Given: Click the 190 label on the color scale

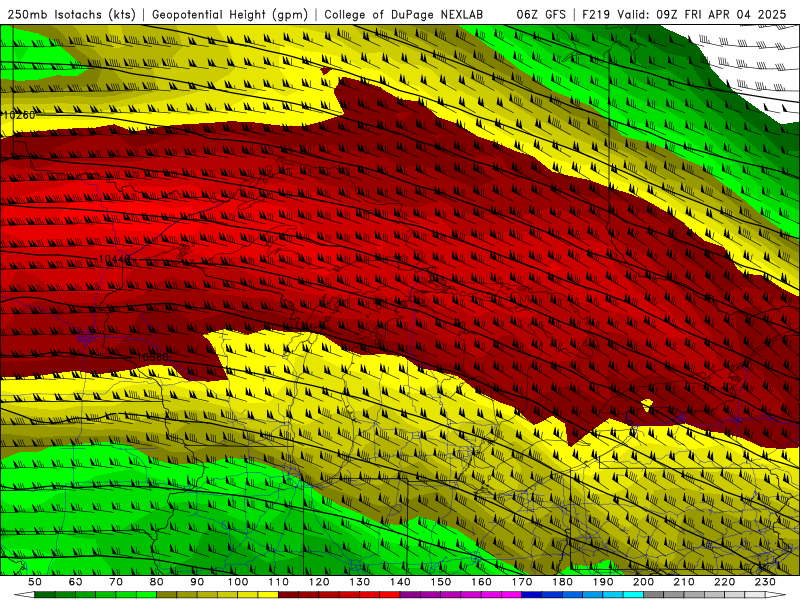Looking at the screenshot, I should pos(603,582).
